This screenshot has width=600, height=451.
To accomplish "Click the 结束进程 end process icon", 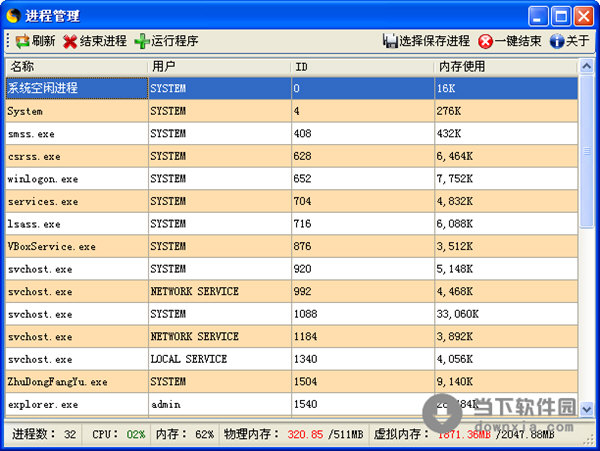I will (x=70, y=41).
